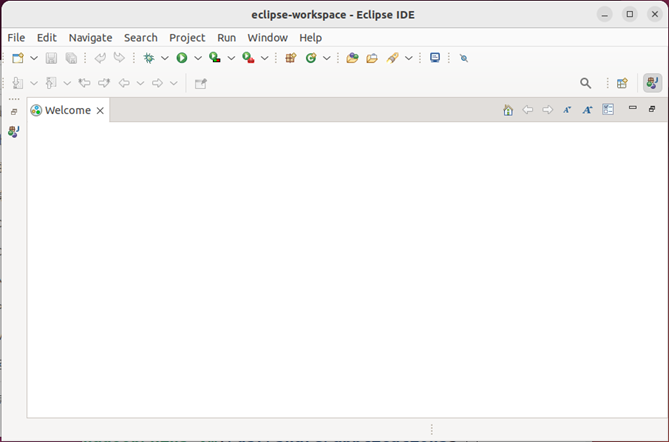Viewport: 669px width, 442px height.
Task: Click the Restore view panel icon on the Welcome tab bar
Action: click(x=652, y=109)
